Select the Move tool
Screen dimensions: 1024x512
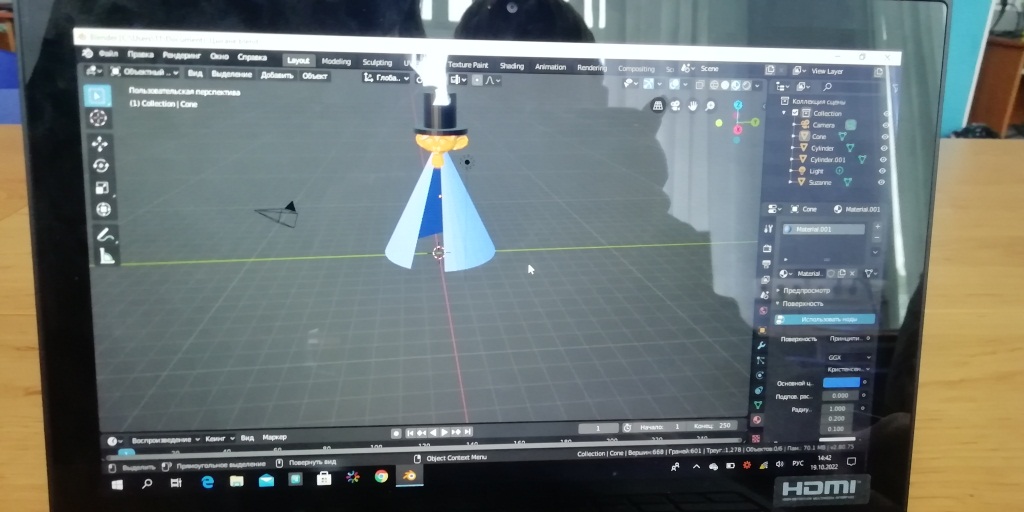(x=99, y=143)
